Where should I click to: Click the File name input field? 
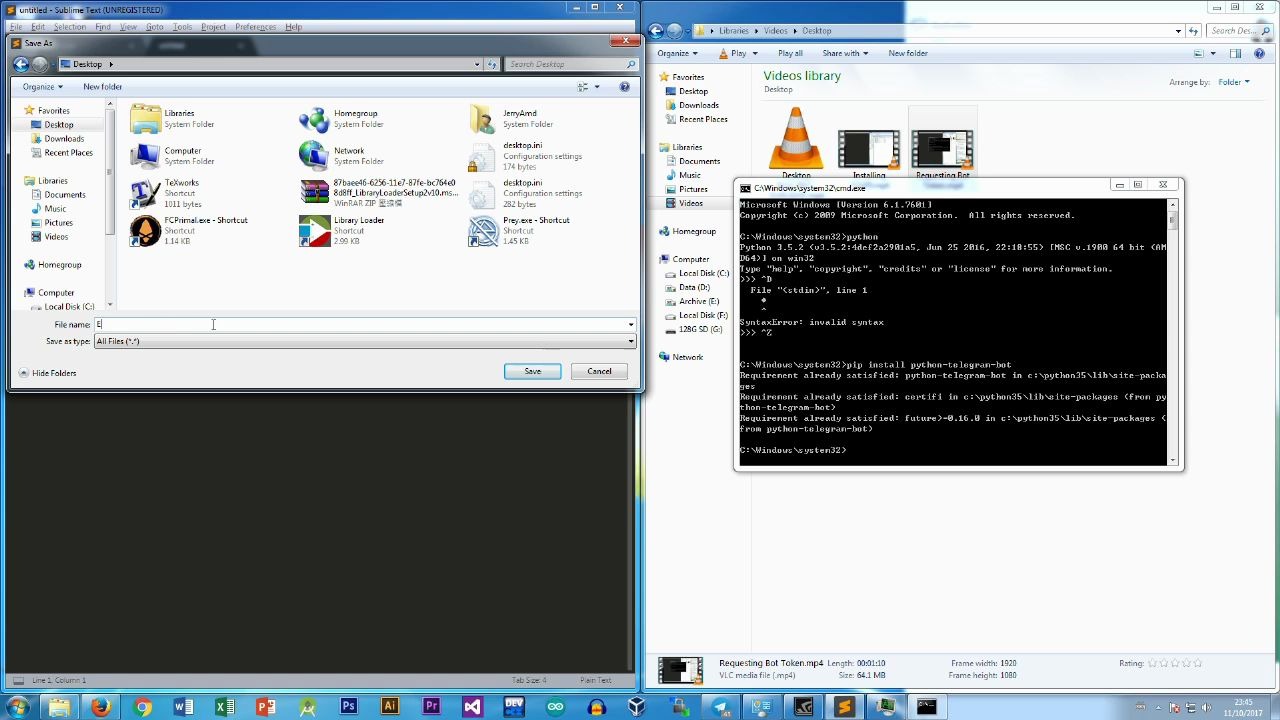point(360,324)
